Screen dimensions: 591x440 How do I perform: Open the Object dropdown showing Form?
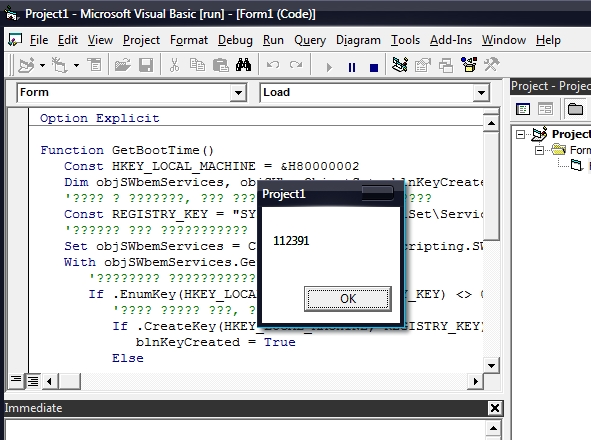point(238,93)
